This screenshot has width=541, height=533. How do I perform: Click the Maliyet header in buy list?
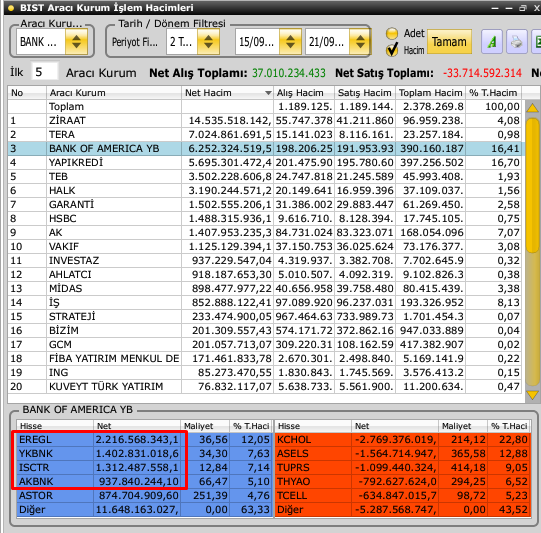[x=205, y=426]
